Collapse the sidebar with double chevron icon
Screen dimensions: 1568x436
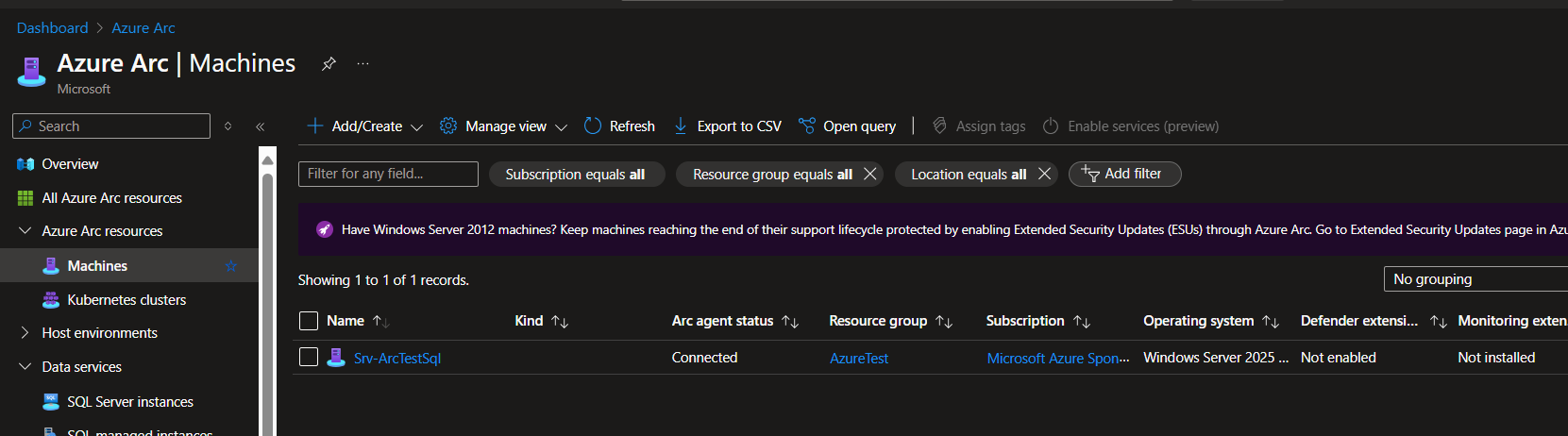pos(260,126)
